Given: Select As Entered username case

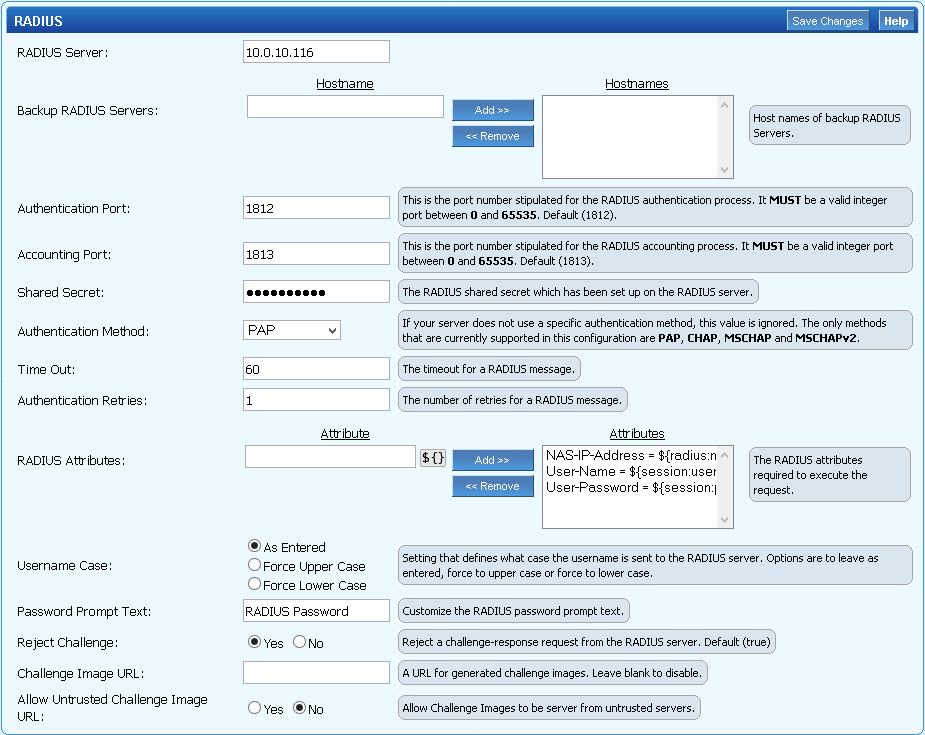Looking at the screenshot, I should click(254, 546).
